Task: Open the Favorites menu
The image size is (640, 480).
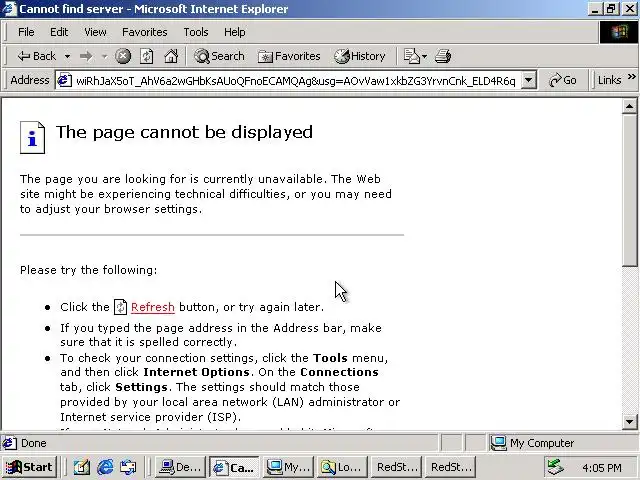Action: 144,32
